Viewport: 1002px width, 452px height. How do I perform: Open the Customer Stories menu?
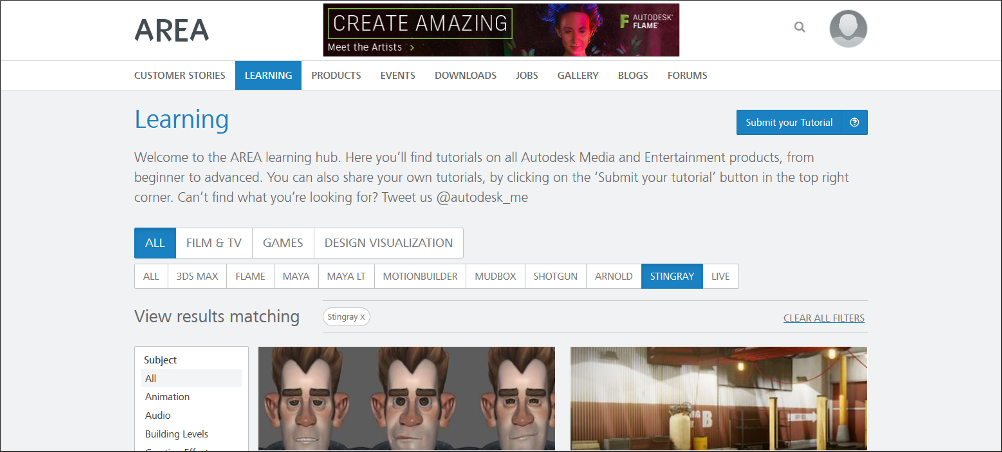180,75
